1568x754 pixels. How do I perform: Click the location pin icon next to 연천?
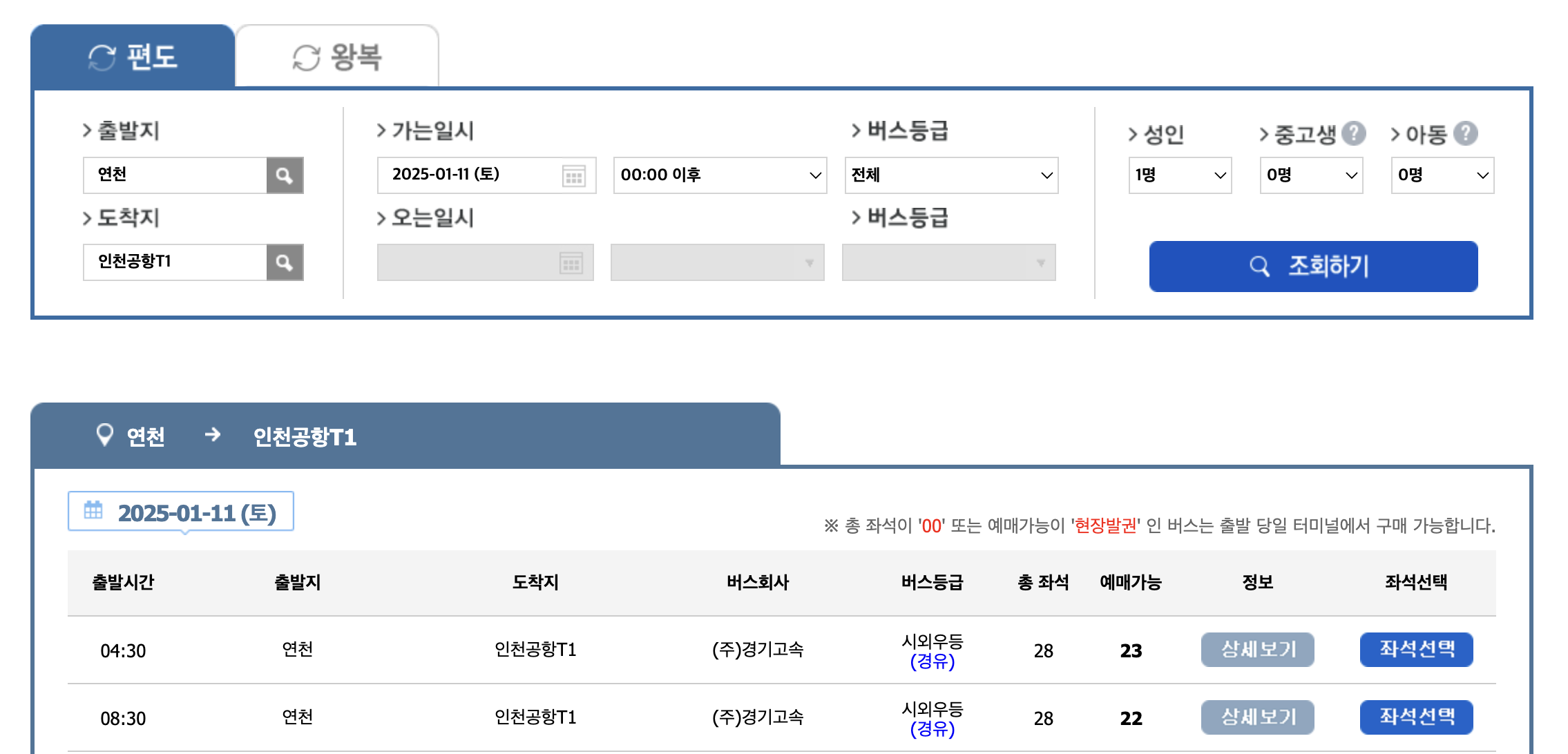104,434
